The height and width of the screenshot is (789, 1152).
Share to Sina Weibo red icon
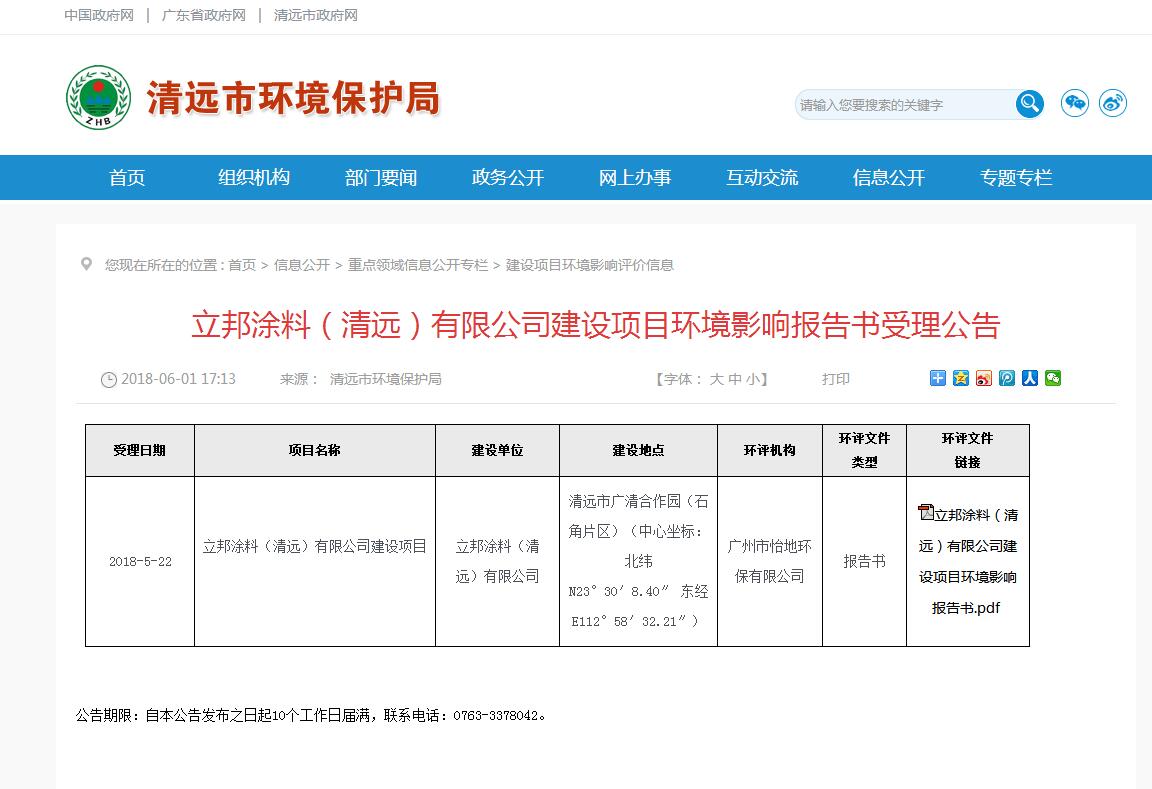(x=984, y=378)
